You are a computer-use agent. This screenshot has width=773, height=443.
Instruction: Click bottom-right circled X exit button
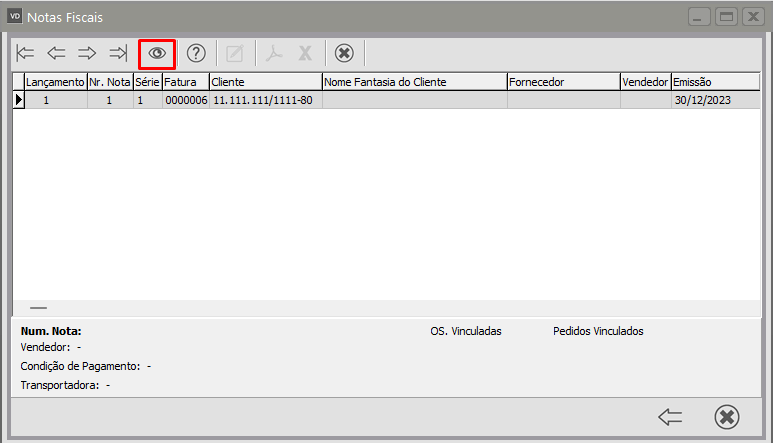[x=727, y=417]
